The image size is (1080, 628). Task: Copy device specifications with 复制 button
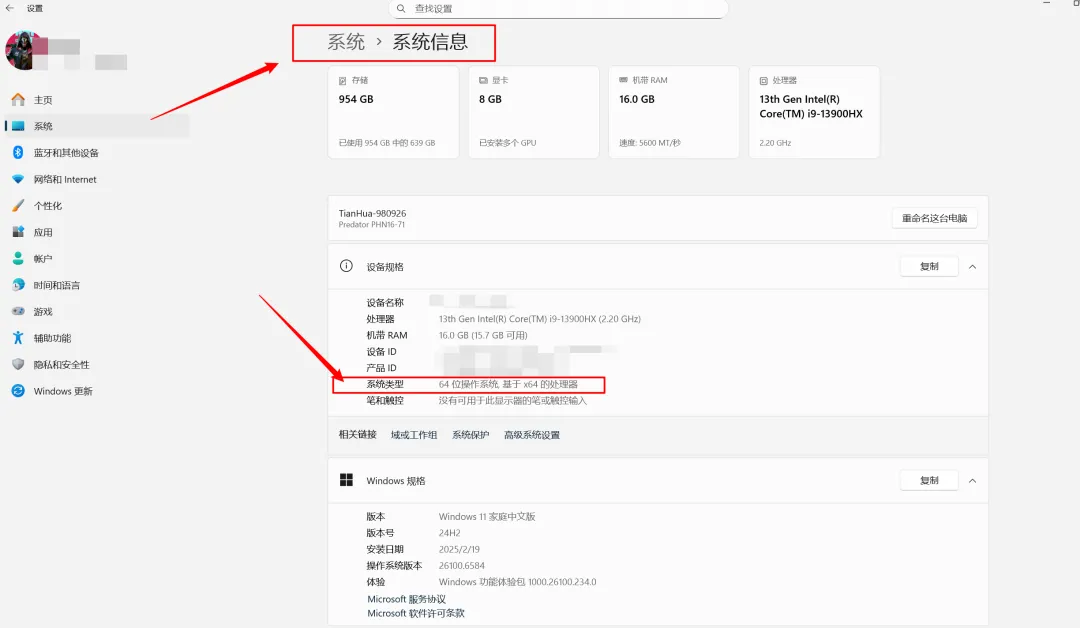[x=929, y=266]
